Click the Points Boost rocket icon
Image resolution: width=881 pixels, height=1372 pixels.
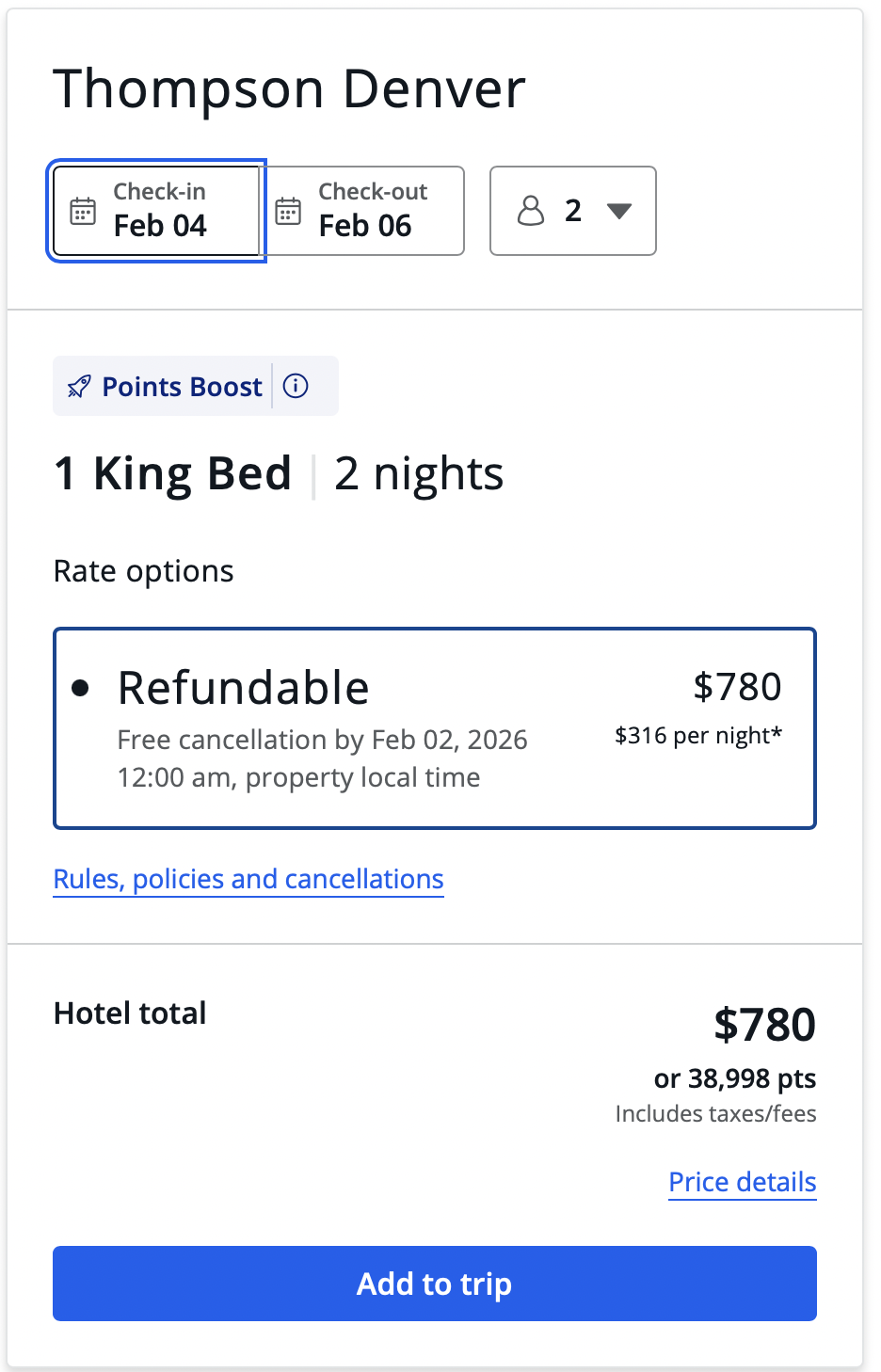(x=80, y=387)
